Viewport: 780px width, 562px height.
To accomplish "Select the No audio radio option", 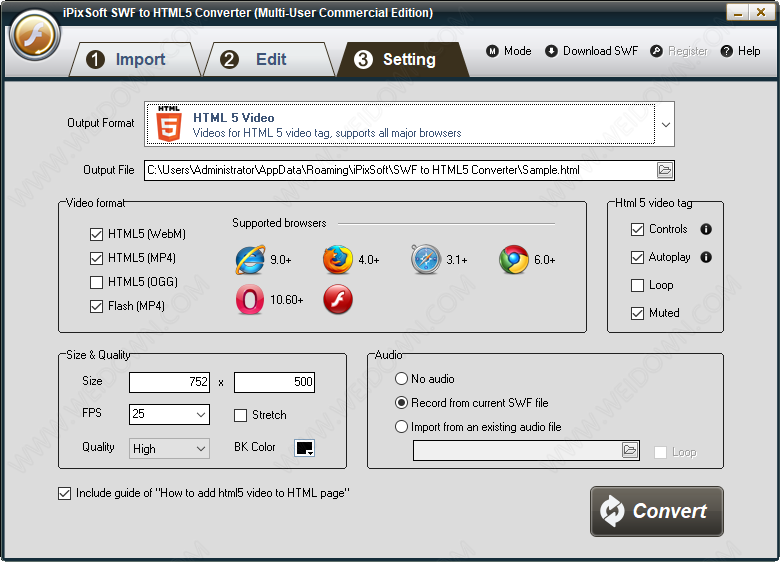I will [x=402, y=379].
